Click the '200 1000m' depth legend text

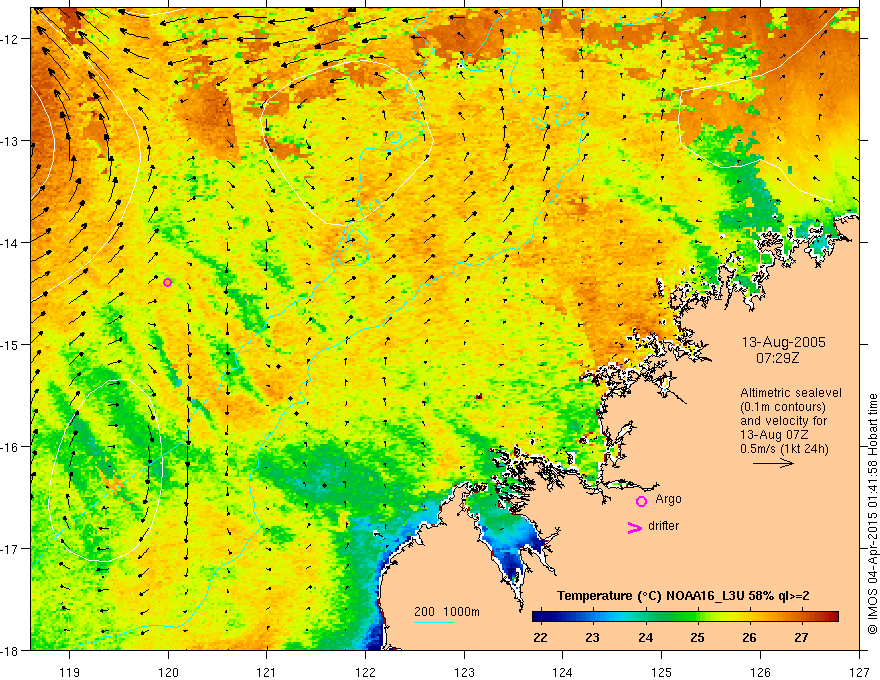tap(447, 612)
